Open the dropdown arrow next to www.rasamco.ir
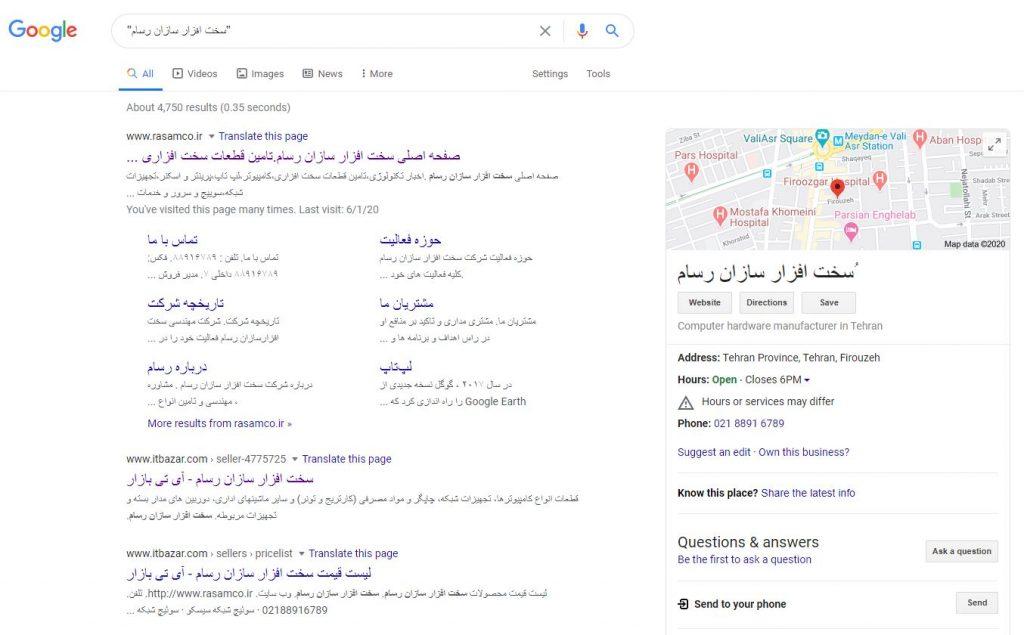 point(212,136)
